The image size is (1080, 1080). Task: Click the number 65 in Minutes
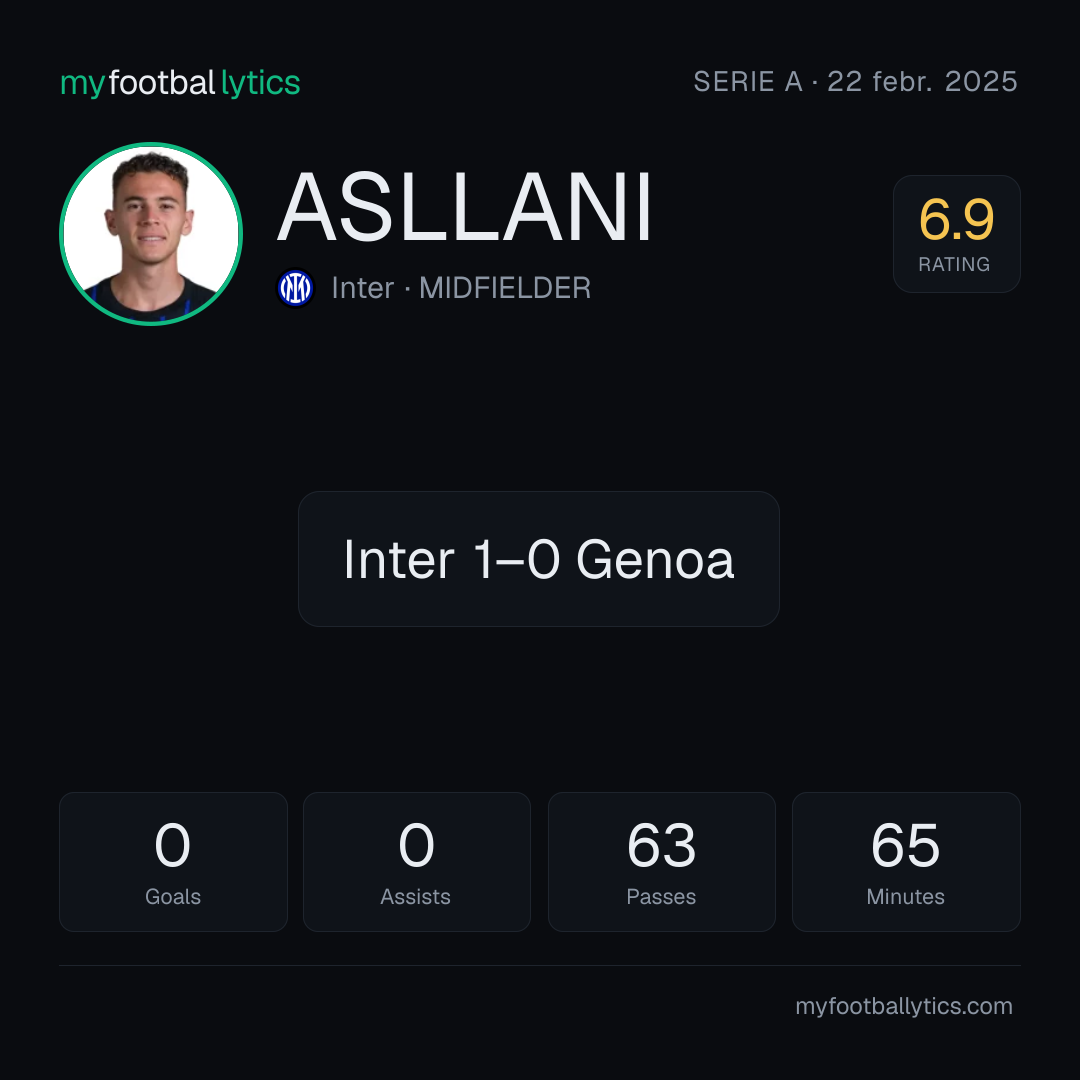click(905, 845)
